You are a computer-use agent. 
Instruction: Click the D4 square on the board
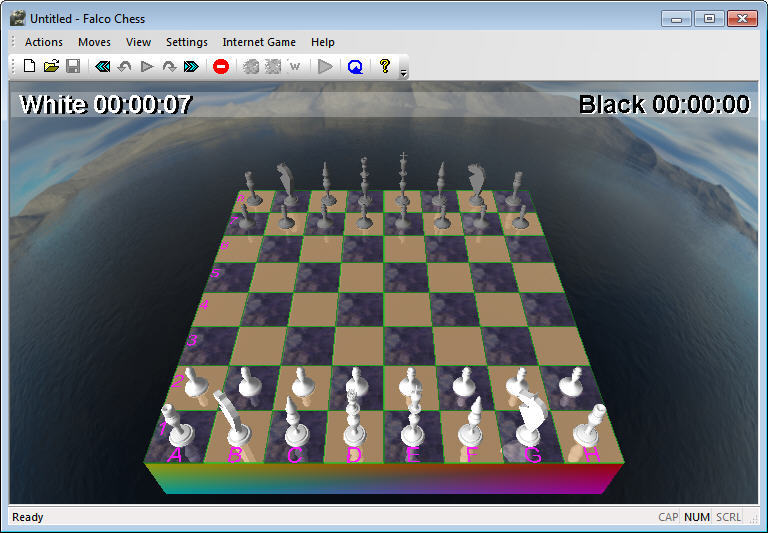tap(360, 310)
